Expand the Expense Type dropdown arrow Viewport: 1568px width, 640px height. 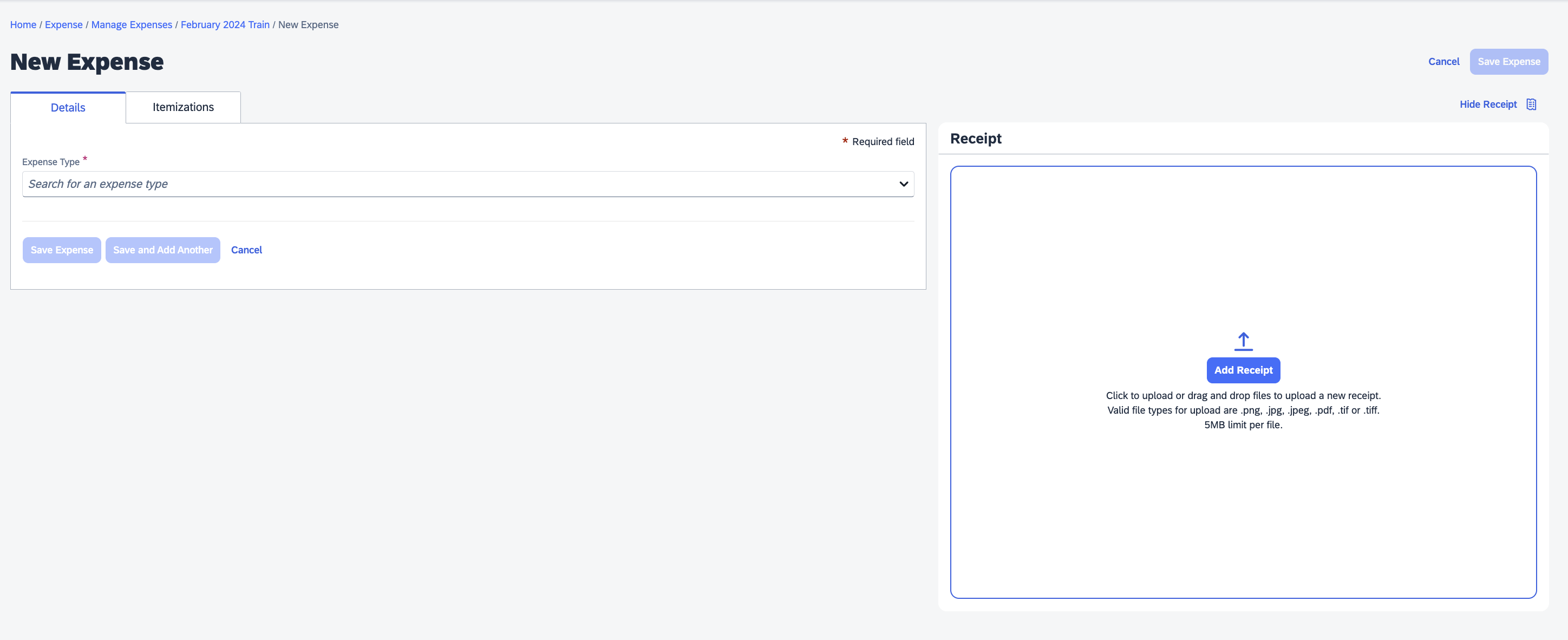pos(903,184)
